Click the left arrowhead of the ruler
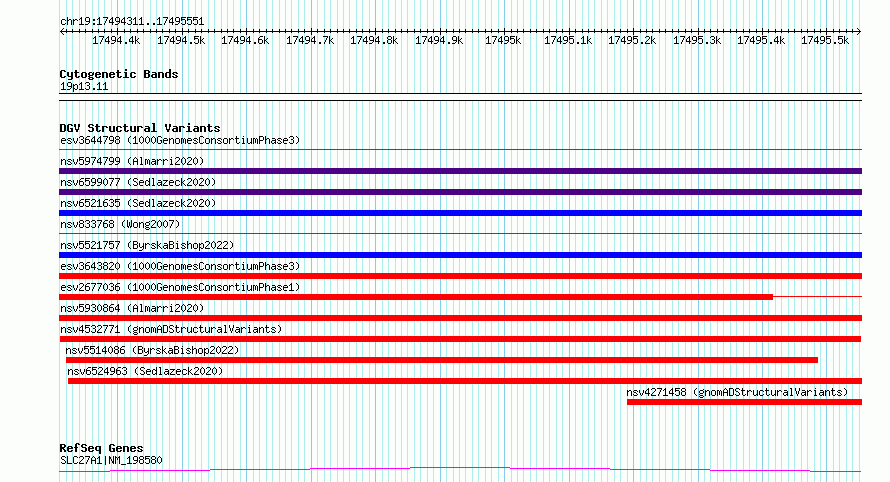Screen dimensions: 890x482 62,31
